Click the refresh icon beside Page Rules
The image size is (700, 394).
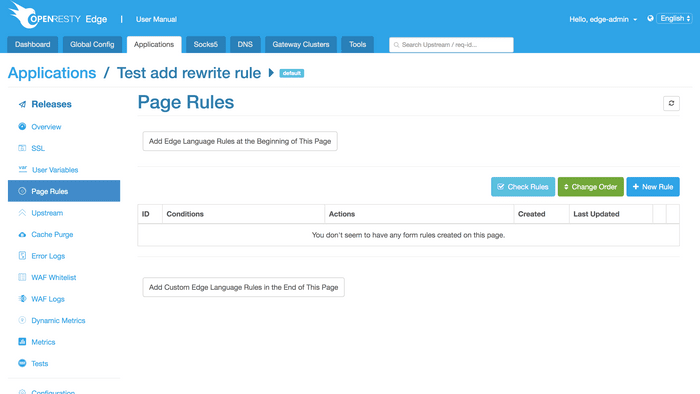click(x=671, y=104)
